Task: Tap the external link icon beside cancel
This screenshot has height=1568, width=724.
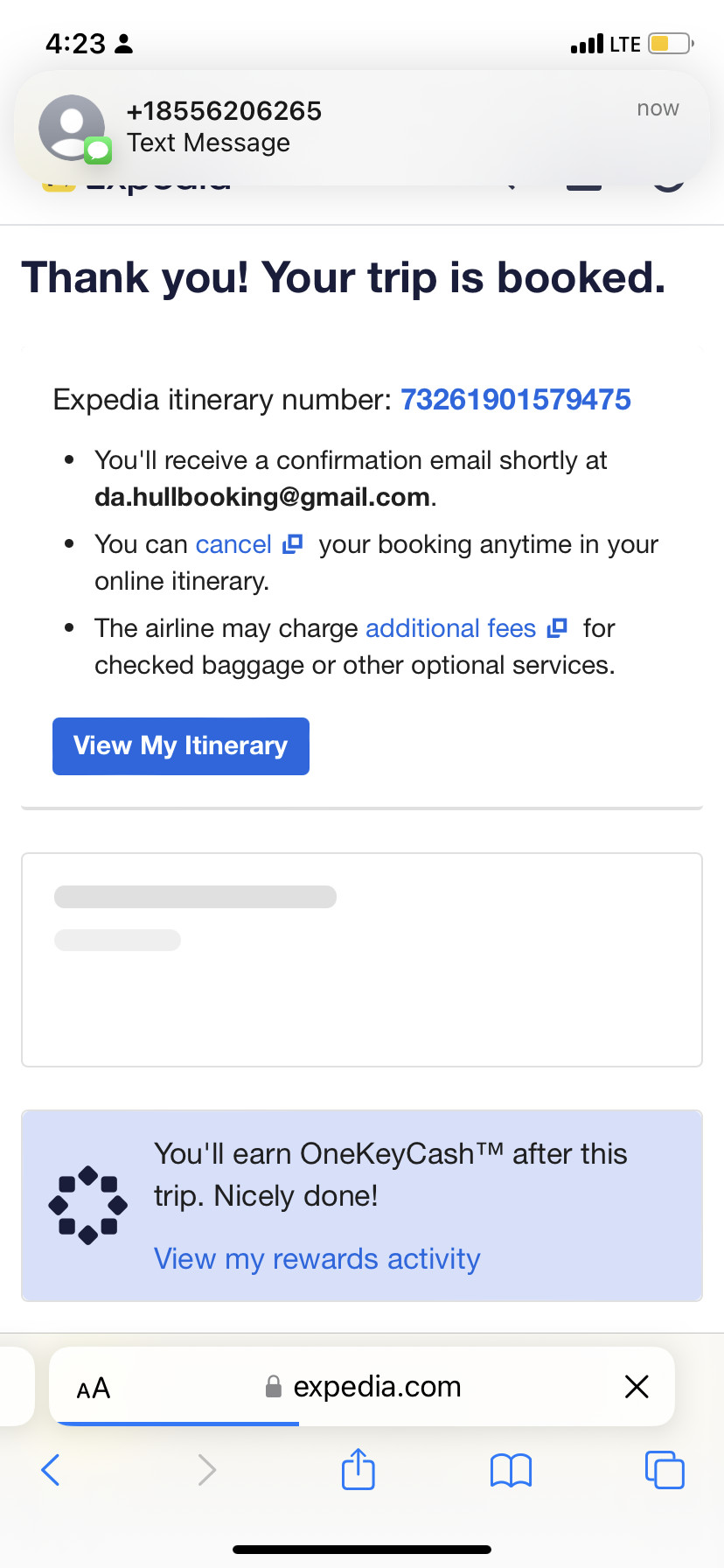Action: click(x=293, y=544)
